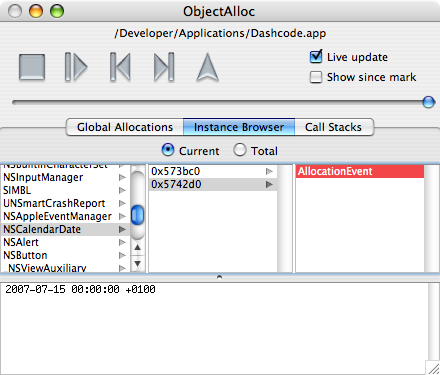Zoom the ObjectAlloc window with green button

tap(57, 11)
